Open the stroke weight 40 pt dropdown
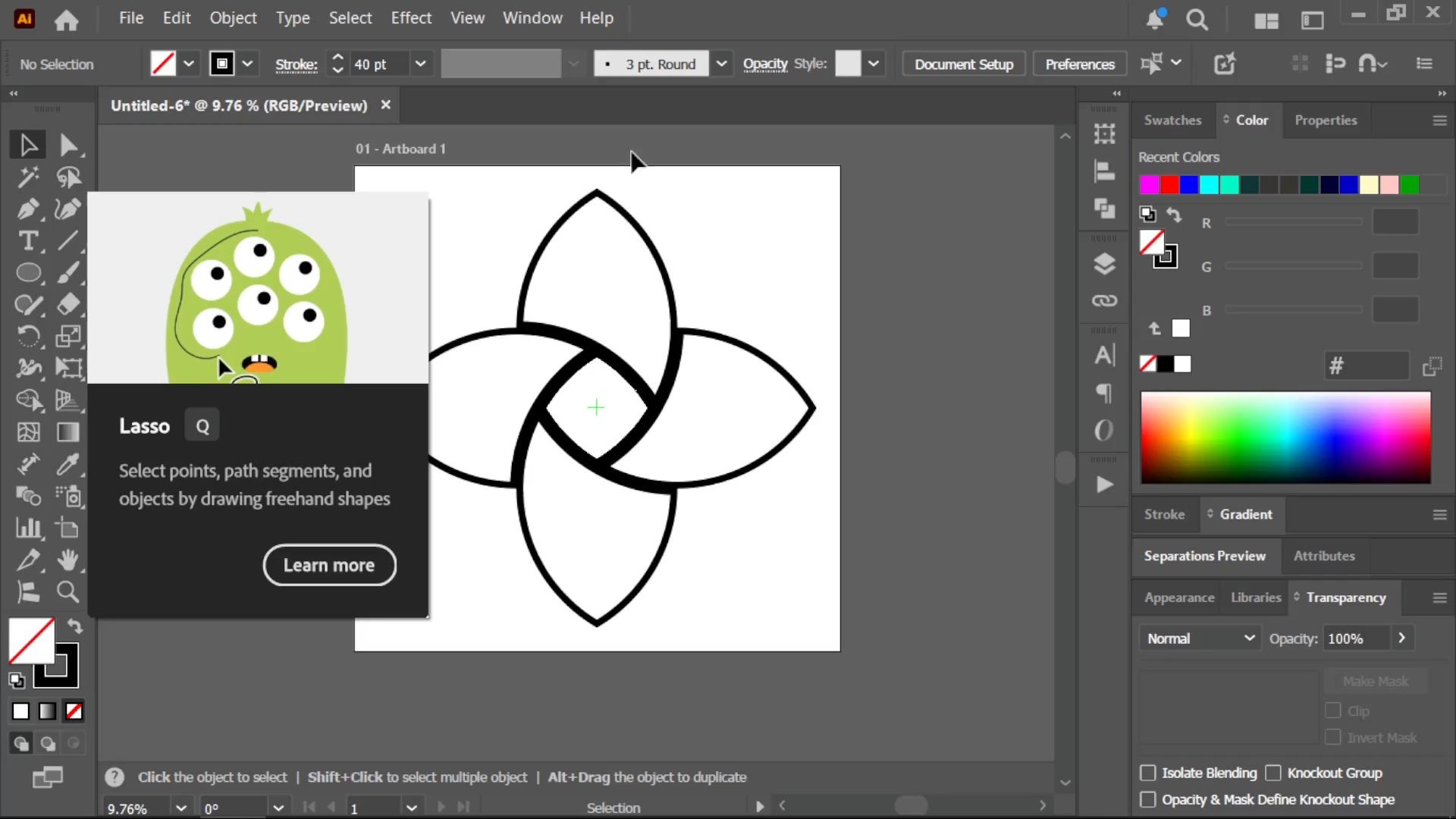 click(420, 64)
